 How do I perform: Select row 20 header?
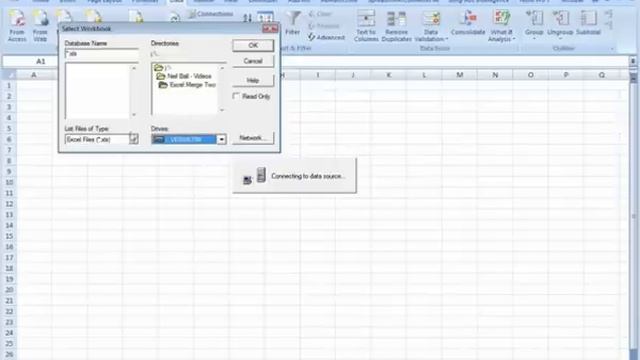click(9, 290)
